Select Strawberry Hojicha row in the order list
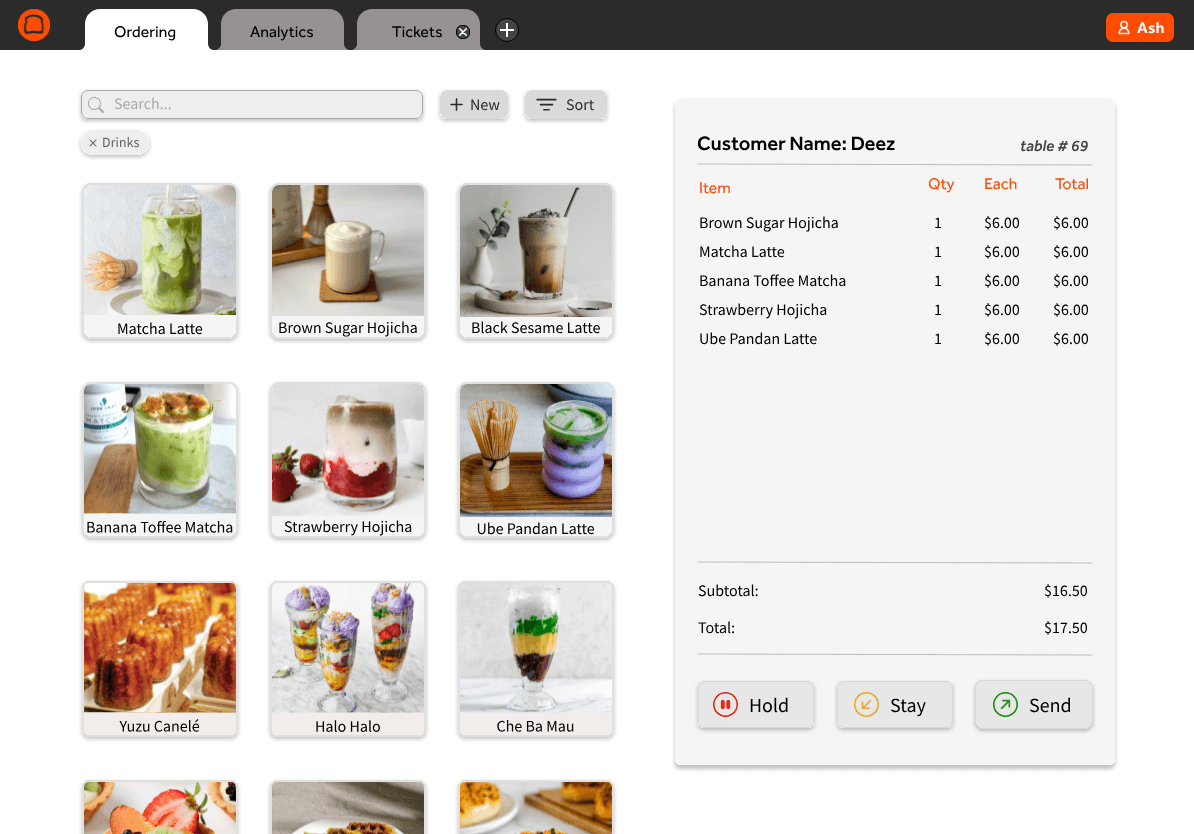1194x834 pixels. coord(894,310)
